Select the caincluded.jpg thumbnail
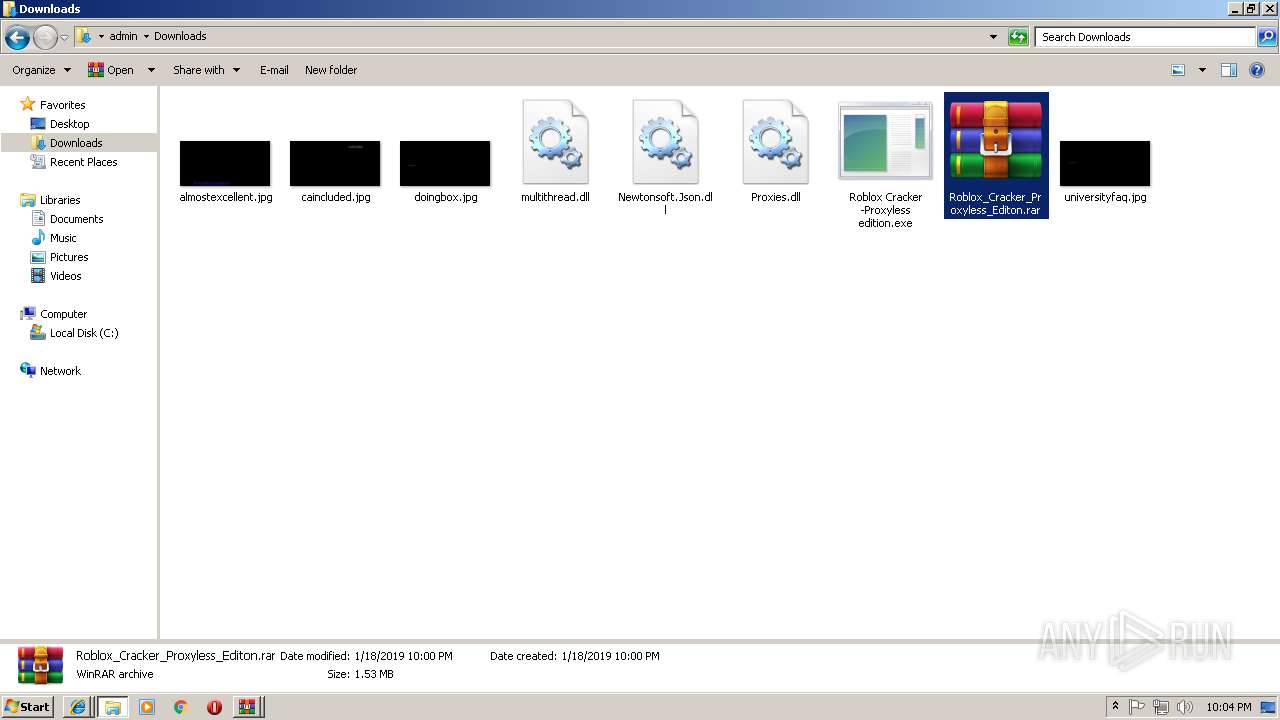Screen dimensions: 1280x720 coord(335,163)
